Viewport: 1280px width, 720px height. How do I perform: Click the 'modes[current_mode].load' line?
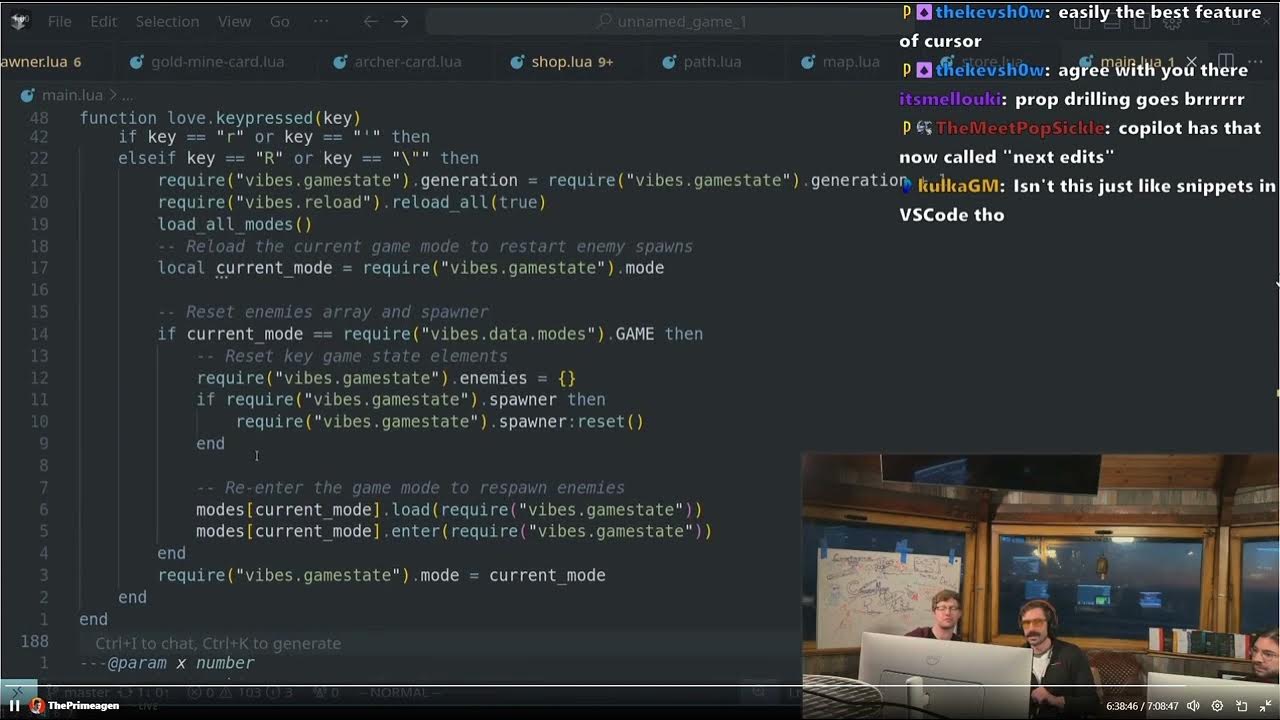(449, 509)
